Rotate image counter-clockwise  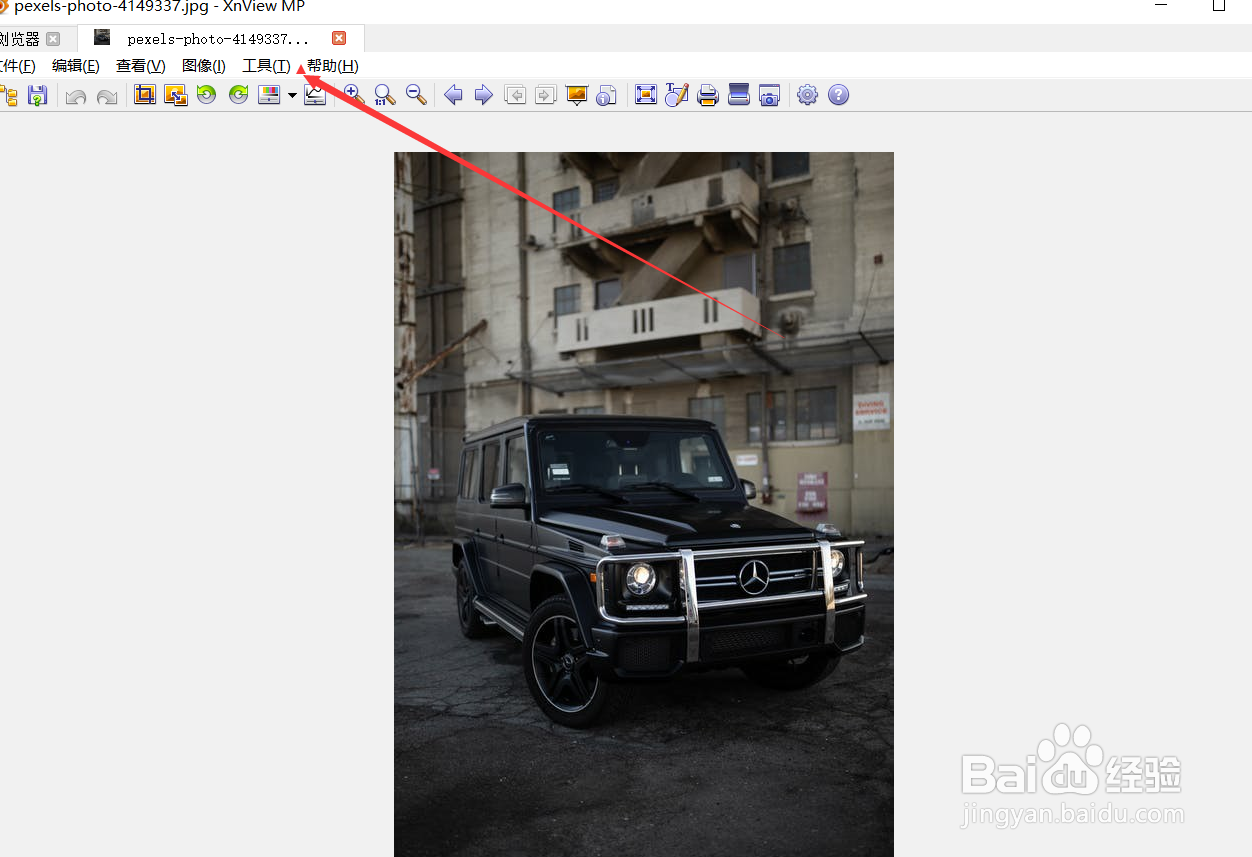click(207, 95)
